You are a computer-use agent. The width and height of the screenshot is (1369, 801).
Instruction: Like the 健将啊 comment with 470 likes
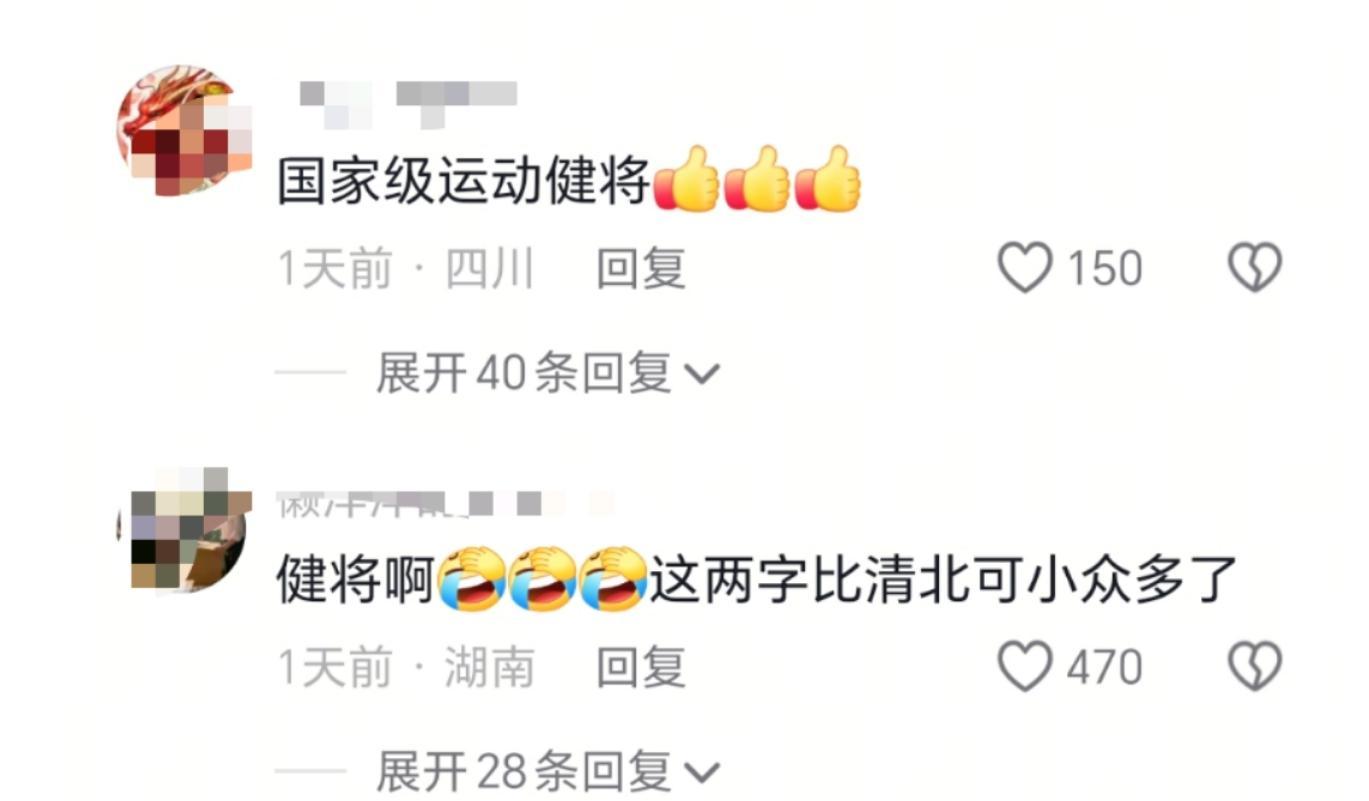coord(1026,666)
